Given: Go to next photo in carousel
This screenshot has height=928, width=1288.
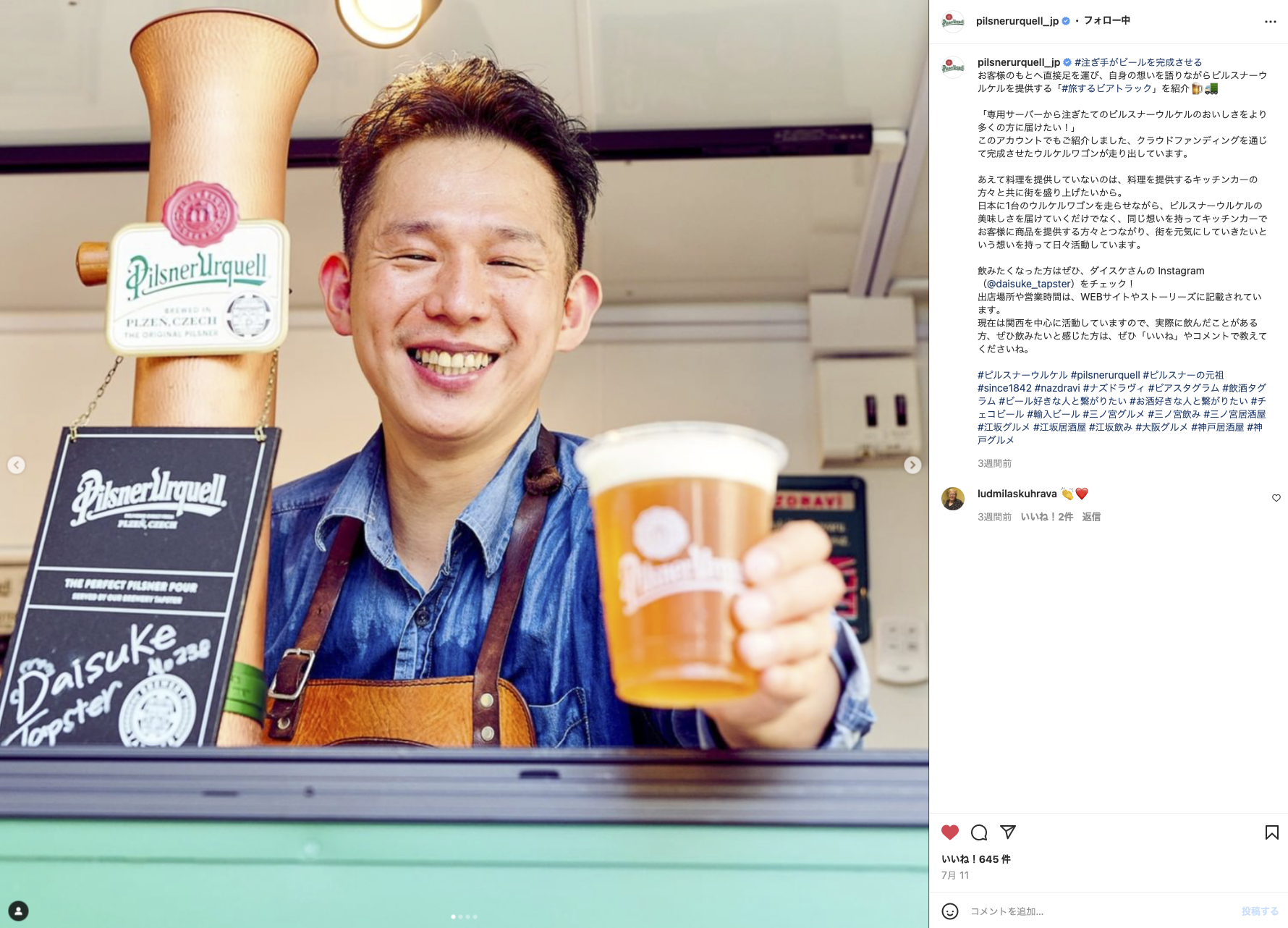Looking at the screenshot, I should [912, 465].
